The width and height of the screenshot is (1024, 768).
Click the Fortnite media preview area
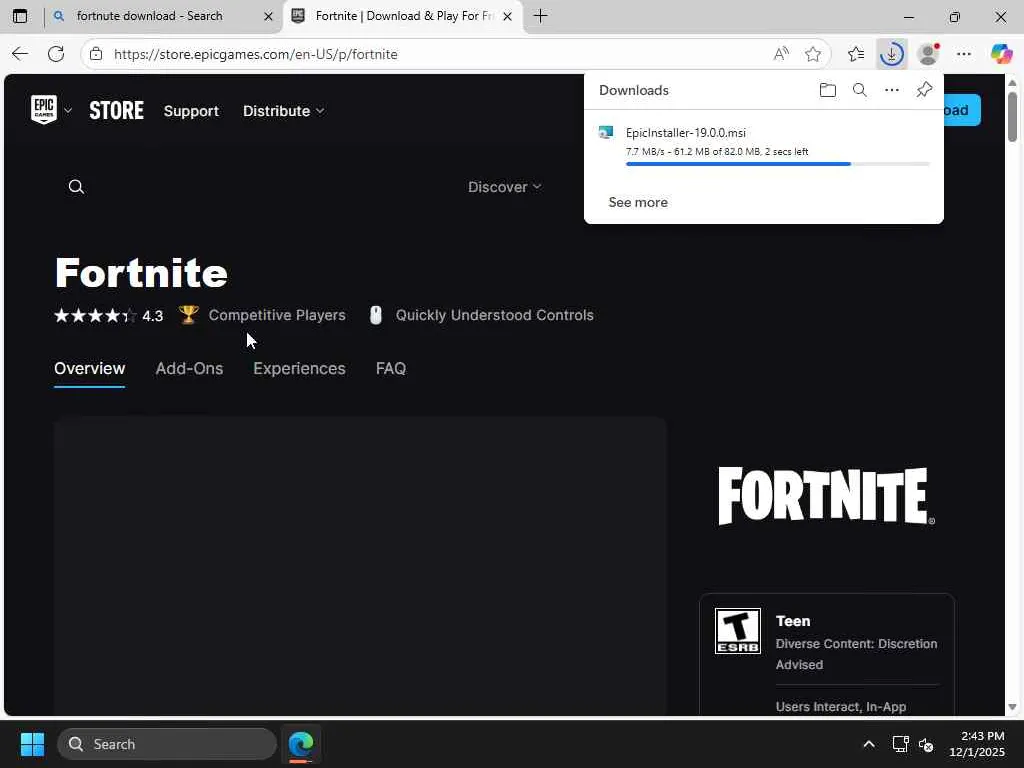coord(360,566)
